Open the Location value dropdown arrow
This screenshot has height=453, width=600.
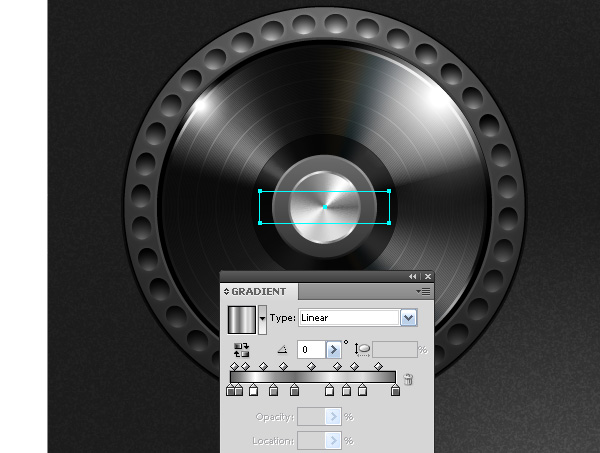tap(333, 441)
